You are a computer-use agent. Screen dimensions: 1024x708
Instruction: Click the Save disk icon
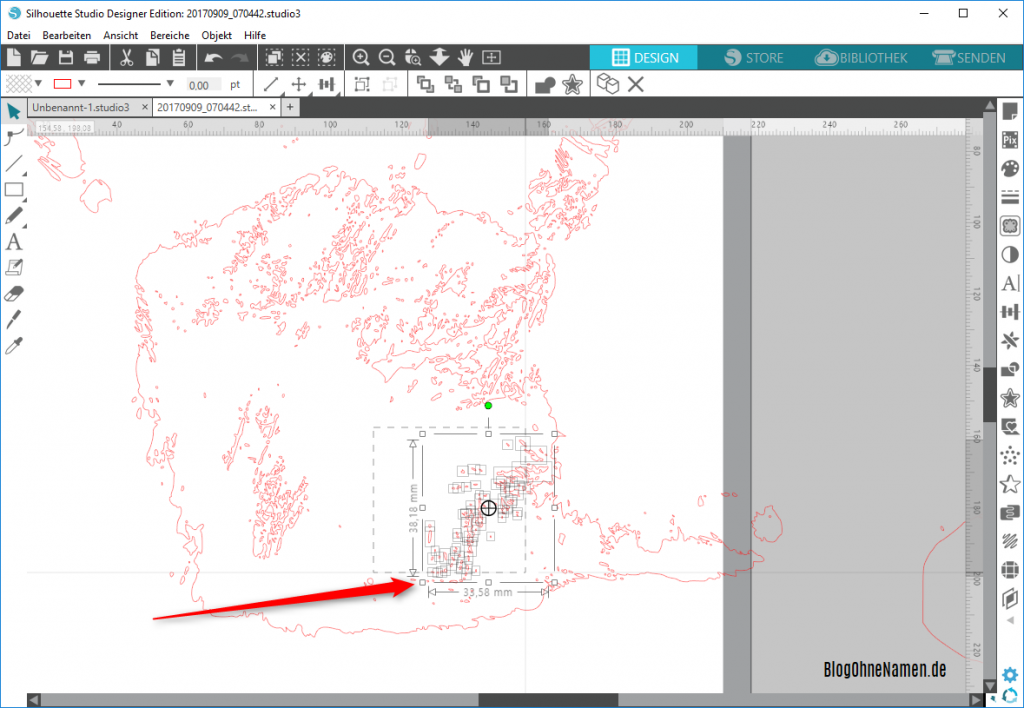[x=66, y=57]
